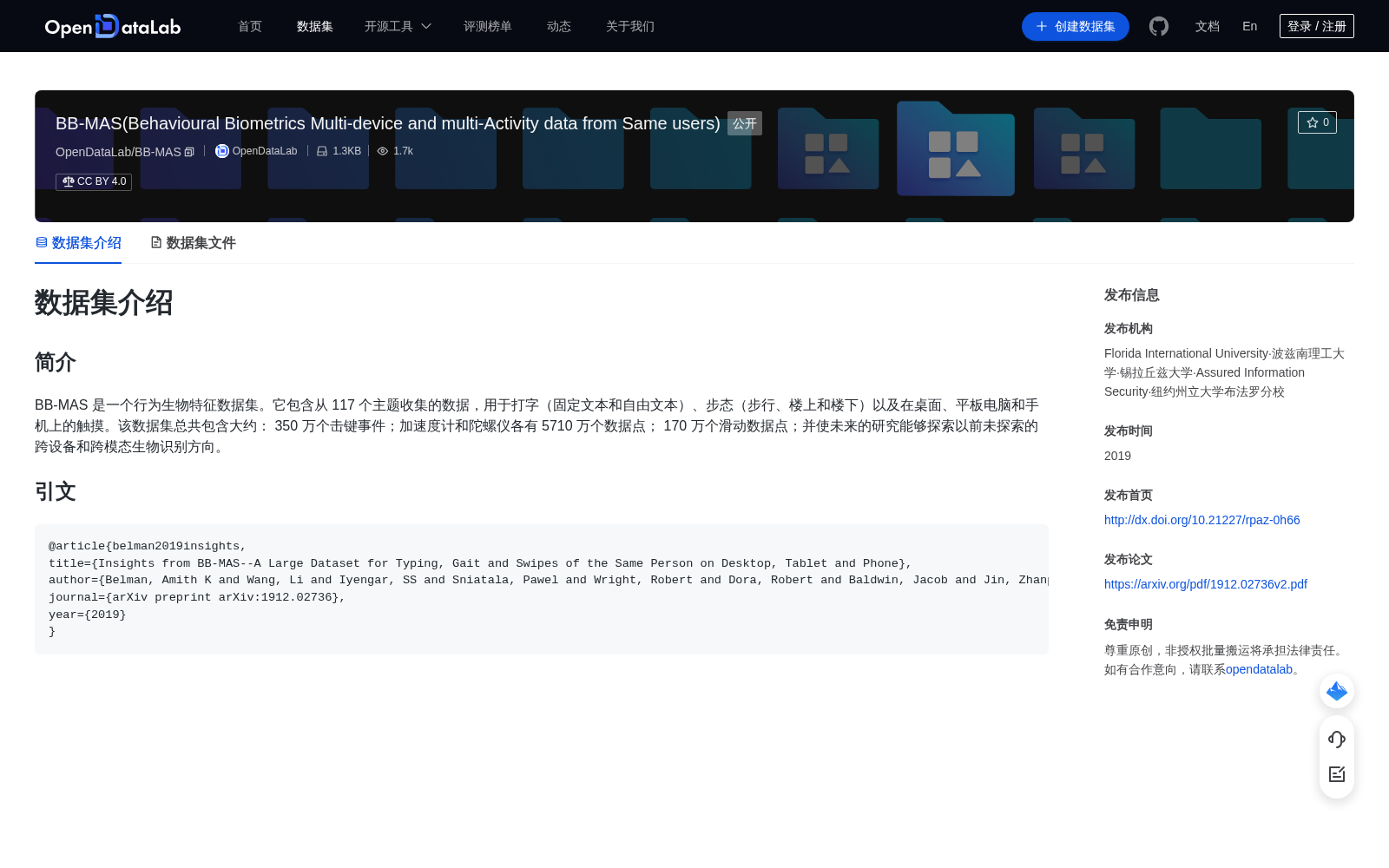Image resolution: width=1389 pixels, height=868 pixels.
Task: Click the 发布时间 value 2019
Action: [x=1117, y=456]
